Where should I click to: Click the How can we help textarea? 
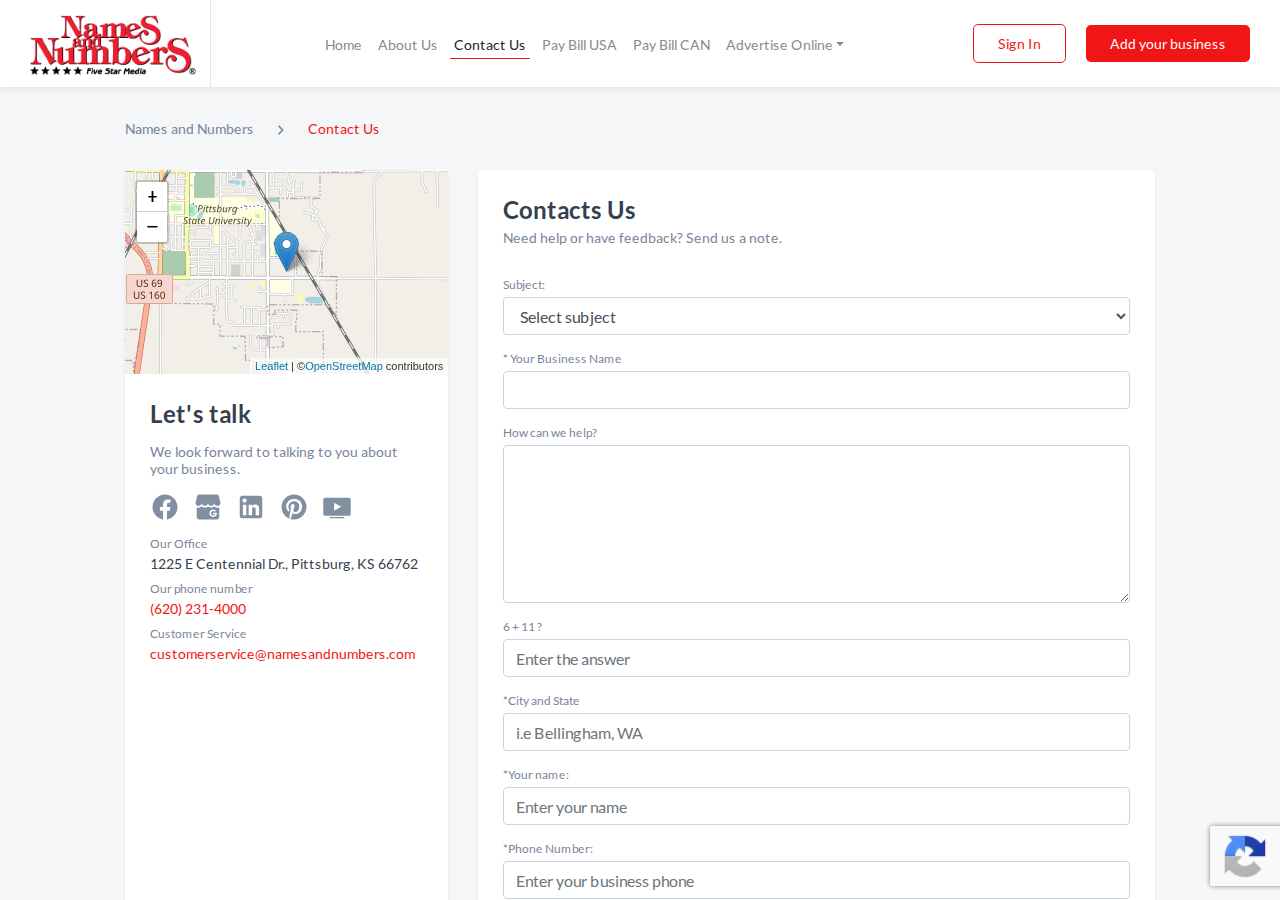816,524
